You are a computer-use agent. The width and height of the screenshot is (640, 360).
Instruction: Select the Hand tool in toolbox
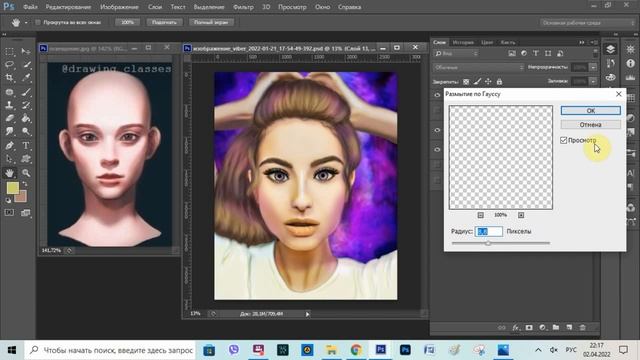point(9,173)
